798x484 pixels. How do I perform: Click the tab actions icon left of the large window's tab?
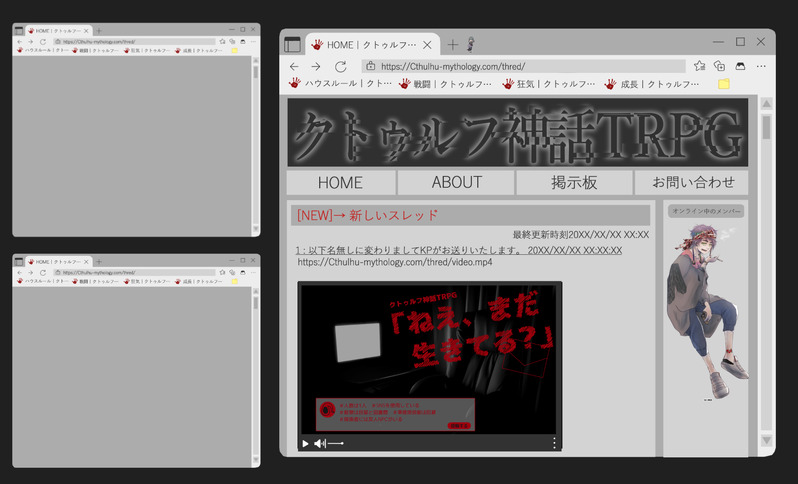[x=293, y=45]
